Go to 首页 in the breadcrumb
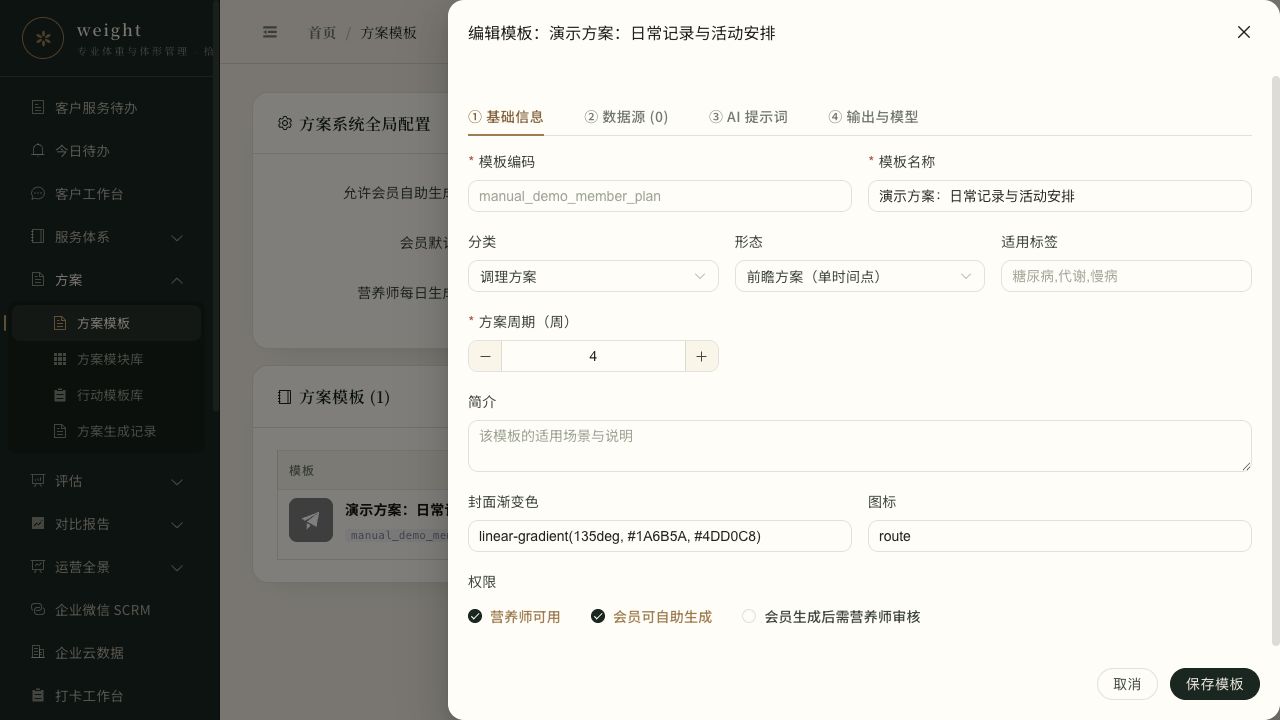 coord(322,33)
